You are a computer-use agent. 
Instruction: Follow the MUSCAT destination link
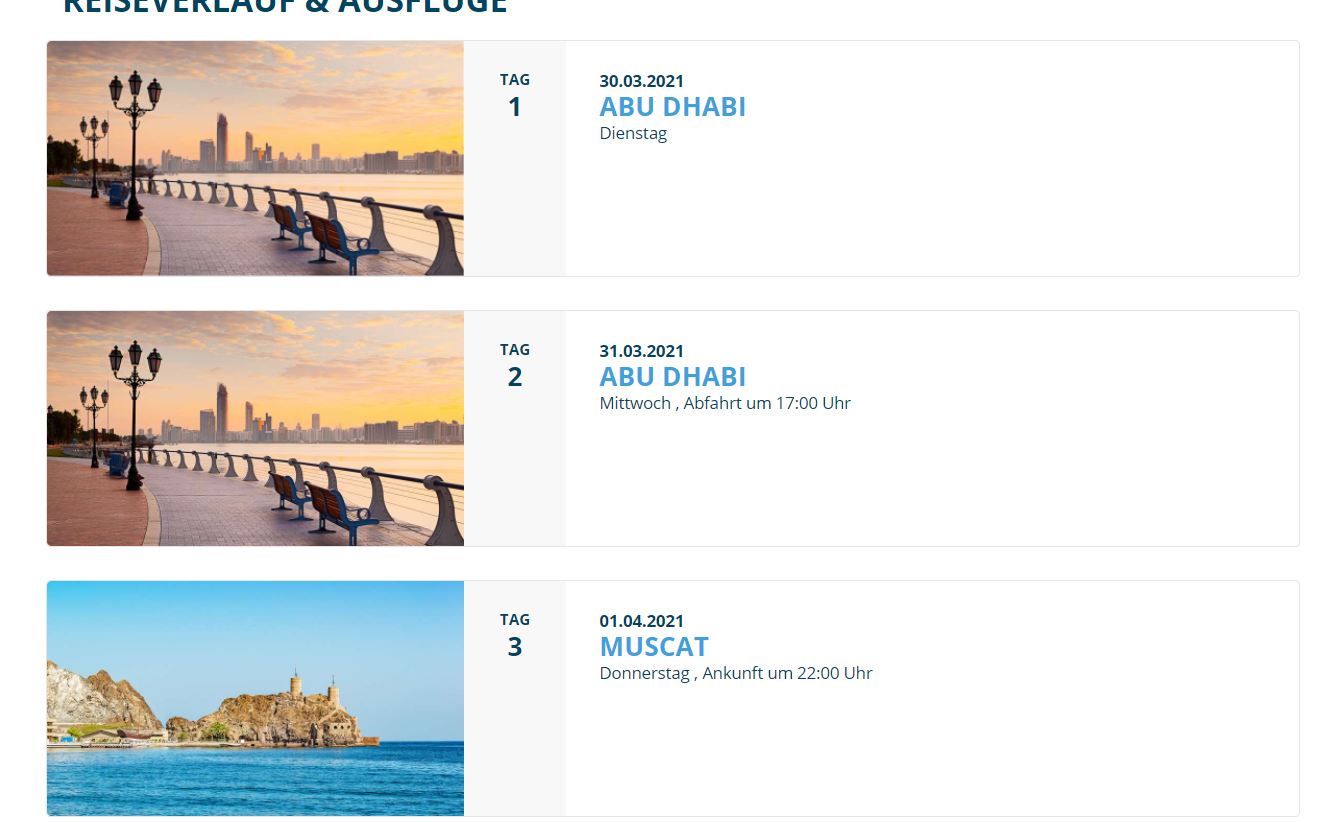[654, 647]
